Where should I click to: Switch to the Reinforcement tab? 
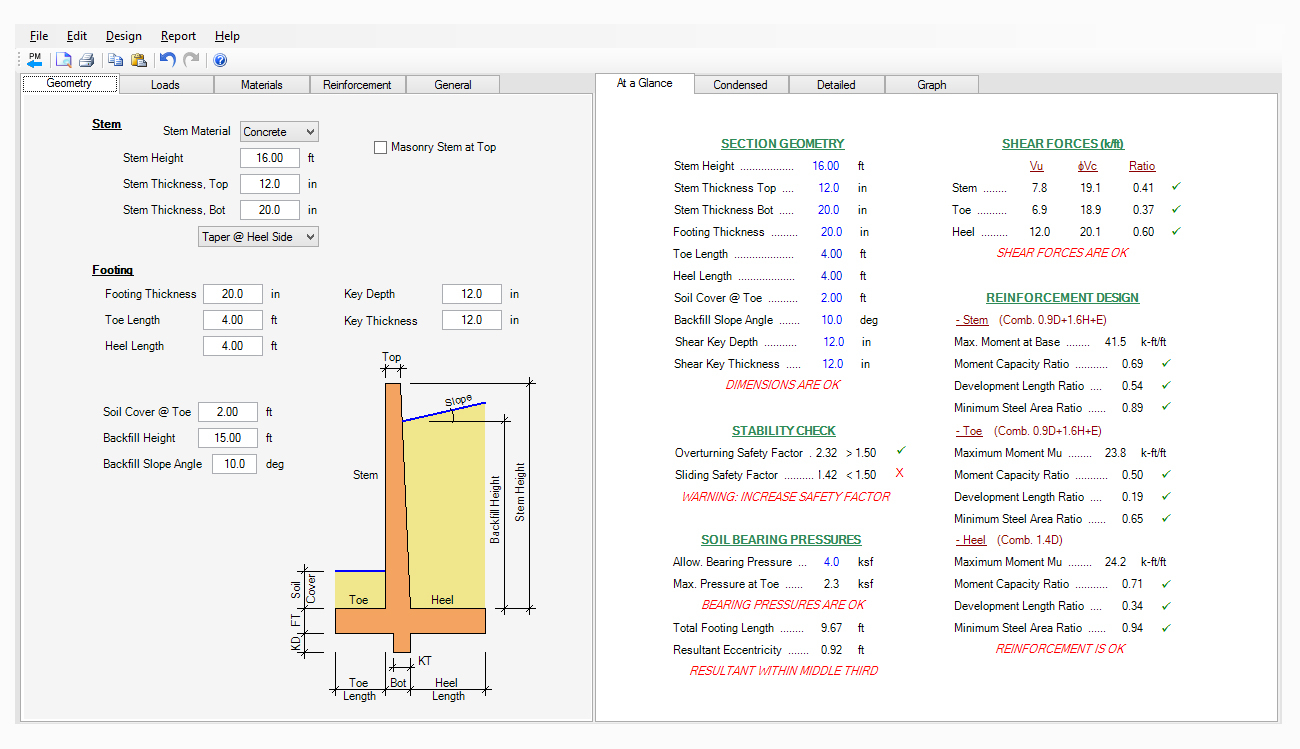click(x=357, y=85)
